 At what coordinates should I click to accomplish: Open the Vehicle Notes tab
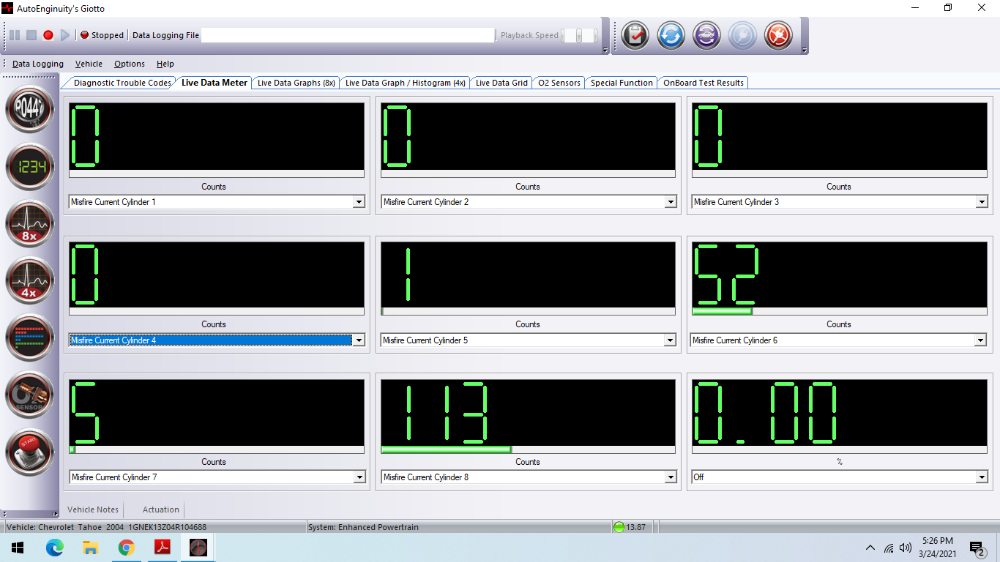pos(93,510)
